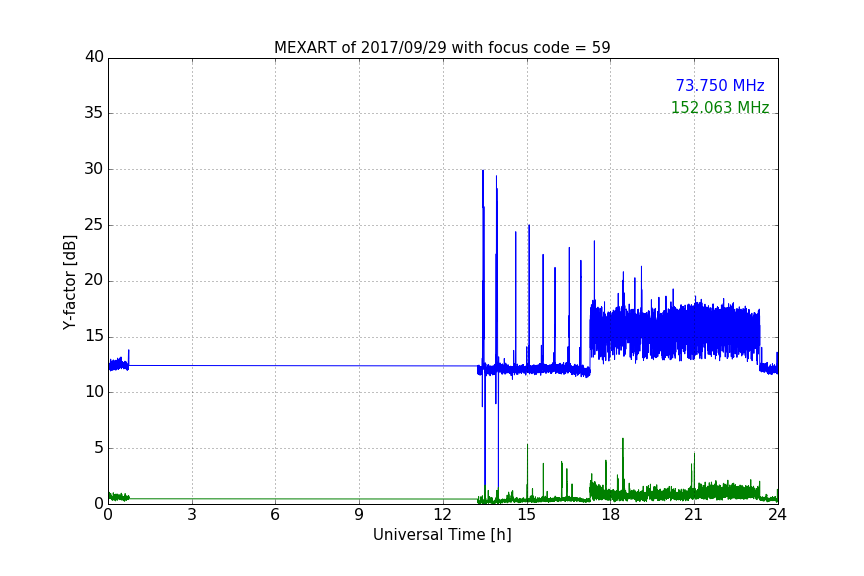The height and width of the screenshot is (576, 864).
Task: Click the y-axis tick label 35
Action: point(94,113)
